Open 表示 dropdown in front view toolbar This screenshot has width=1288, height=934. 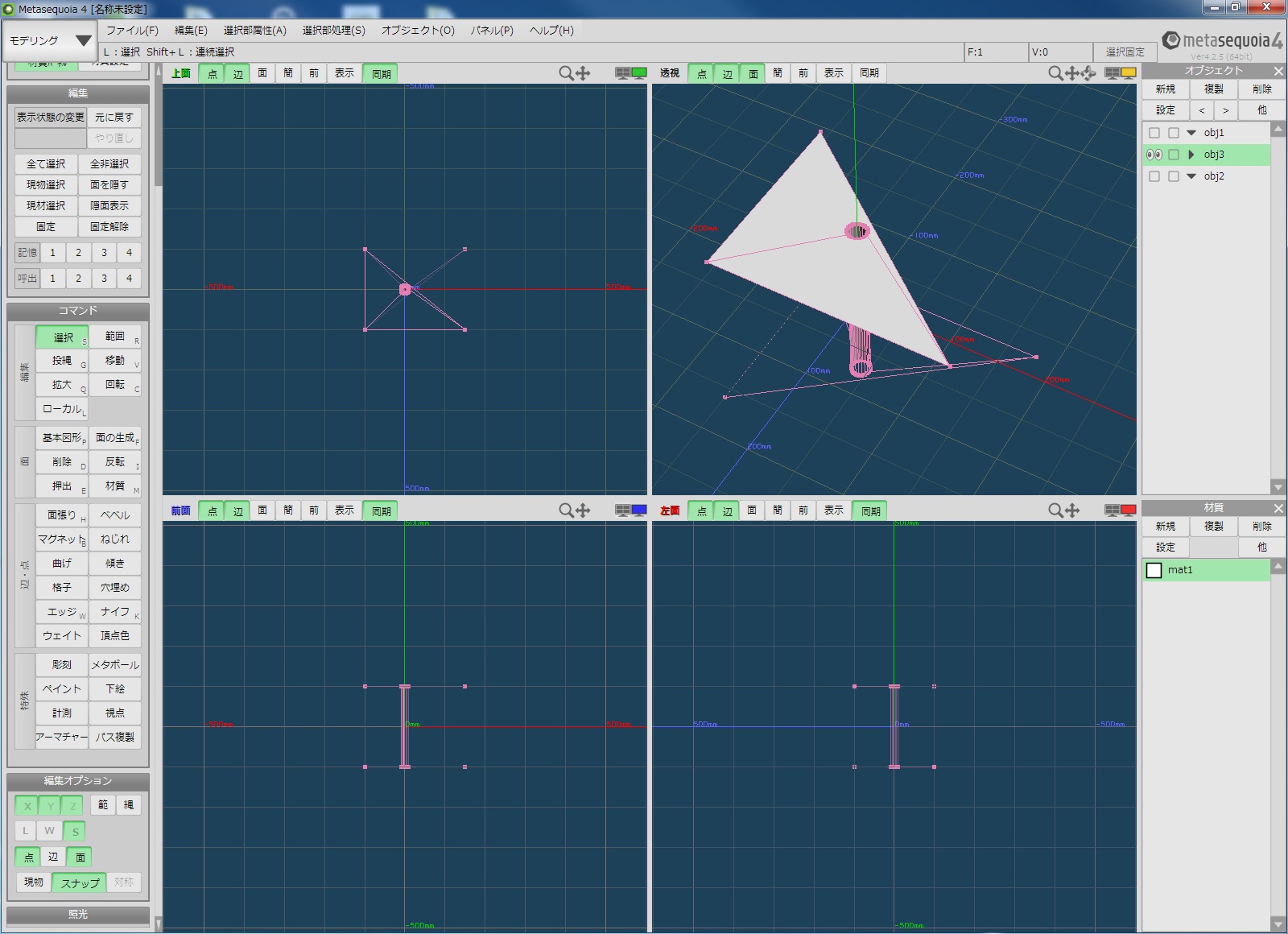(345, 510)
